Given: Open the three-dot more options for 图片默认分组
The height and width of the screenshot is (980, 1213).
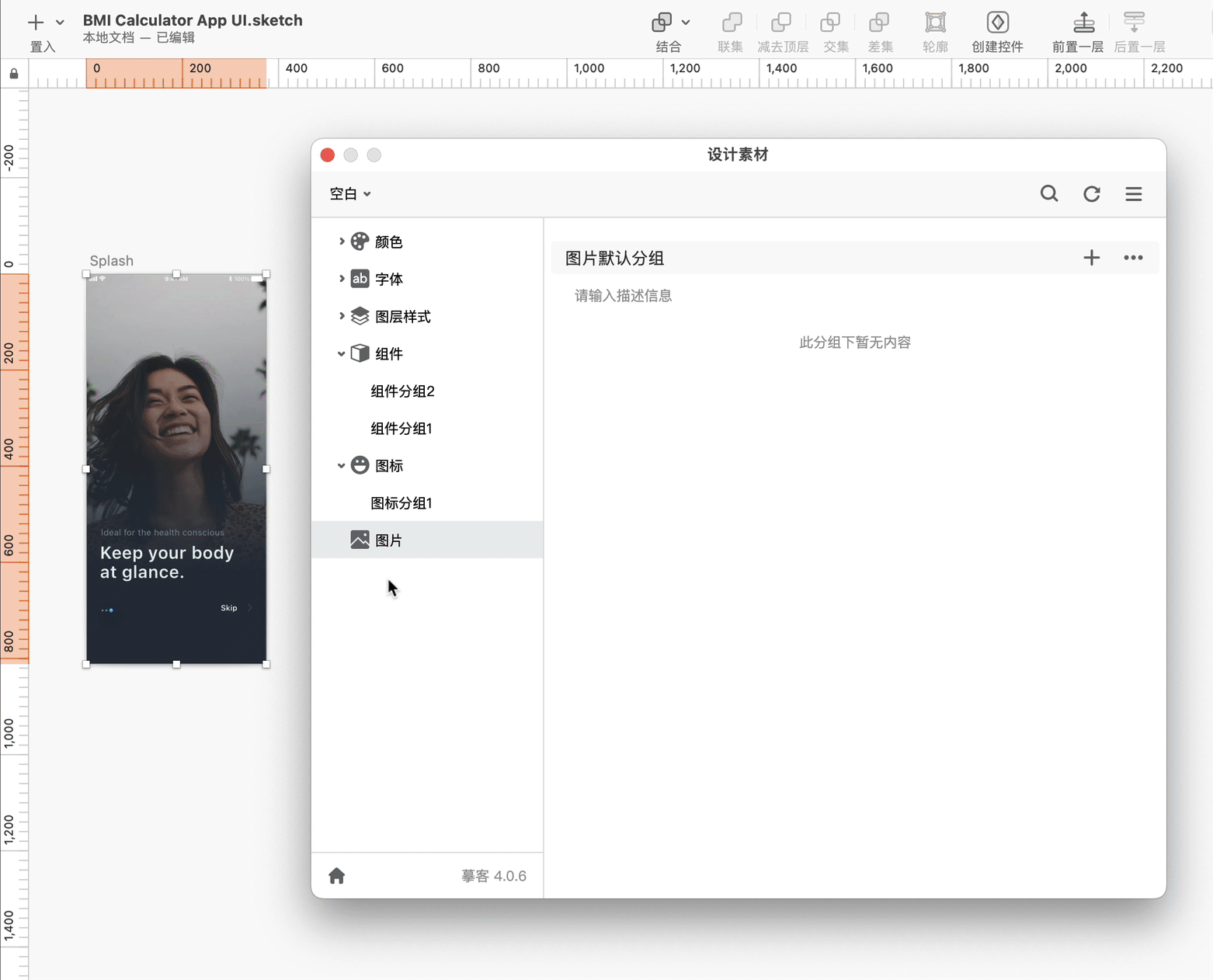Looking at the screenshot, I should (x=1133, y=258).
